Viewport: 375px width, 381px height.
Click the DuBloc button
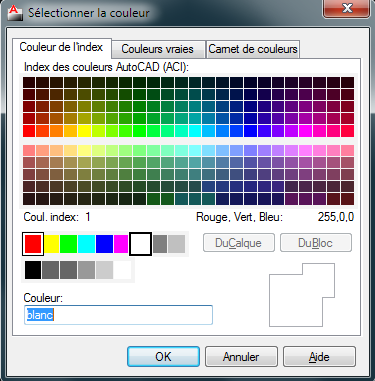(316, 243)
